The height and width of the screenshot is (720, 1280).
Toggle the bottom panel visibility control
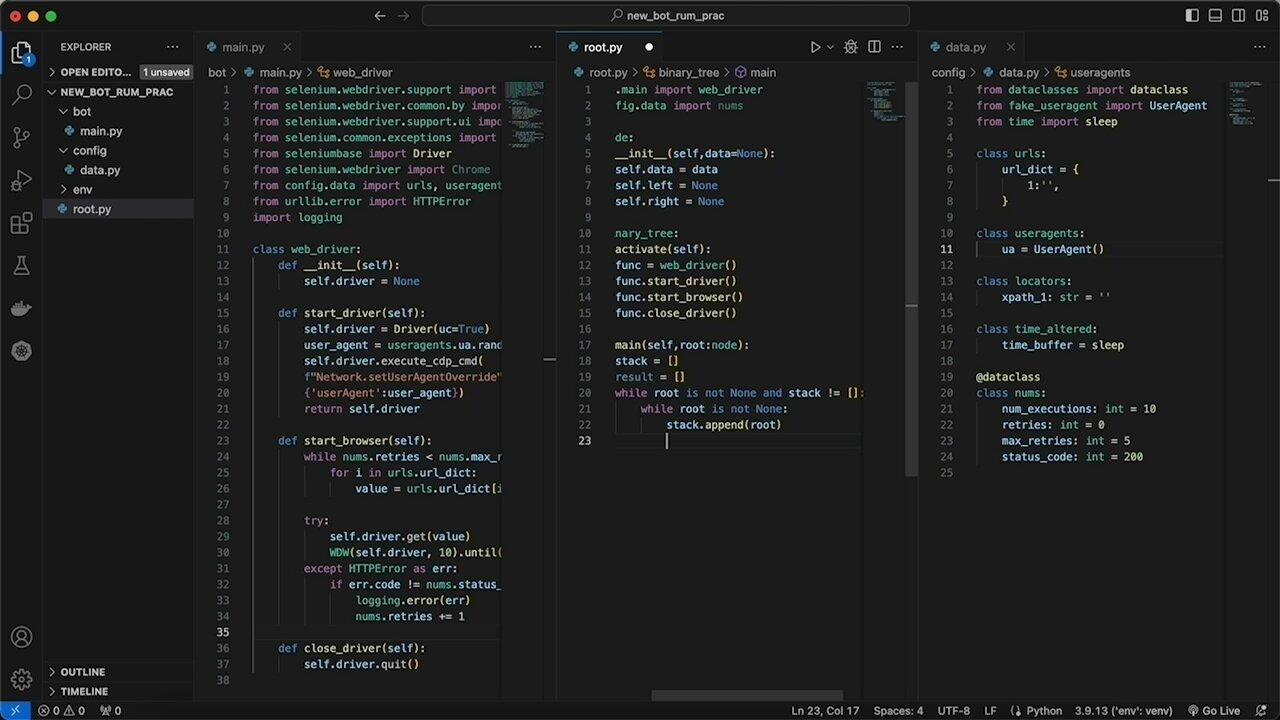pos(1215,15)
